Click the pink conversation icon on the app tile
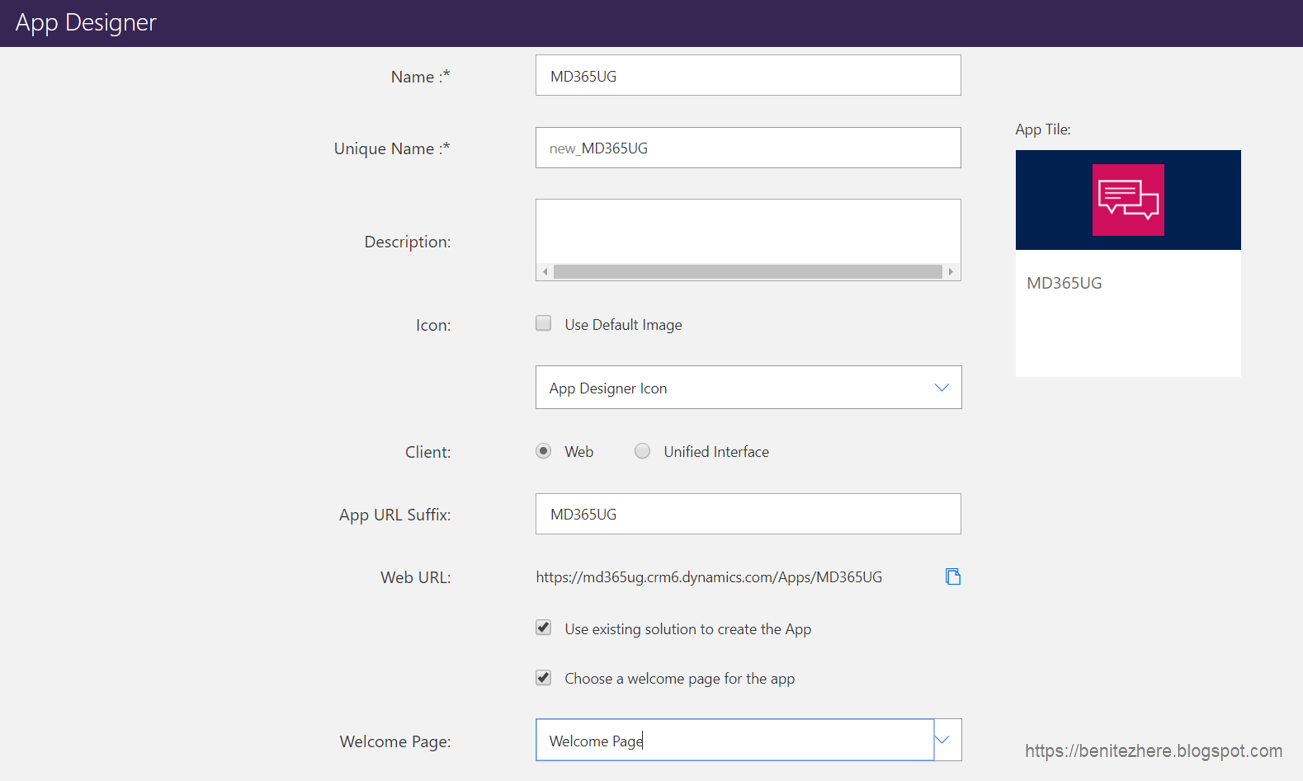 [1128, 199]
